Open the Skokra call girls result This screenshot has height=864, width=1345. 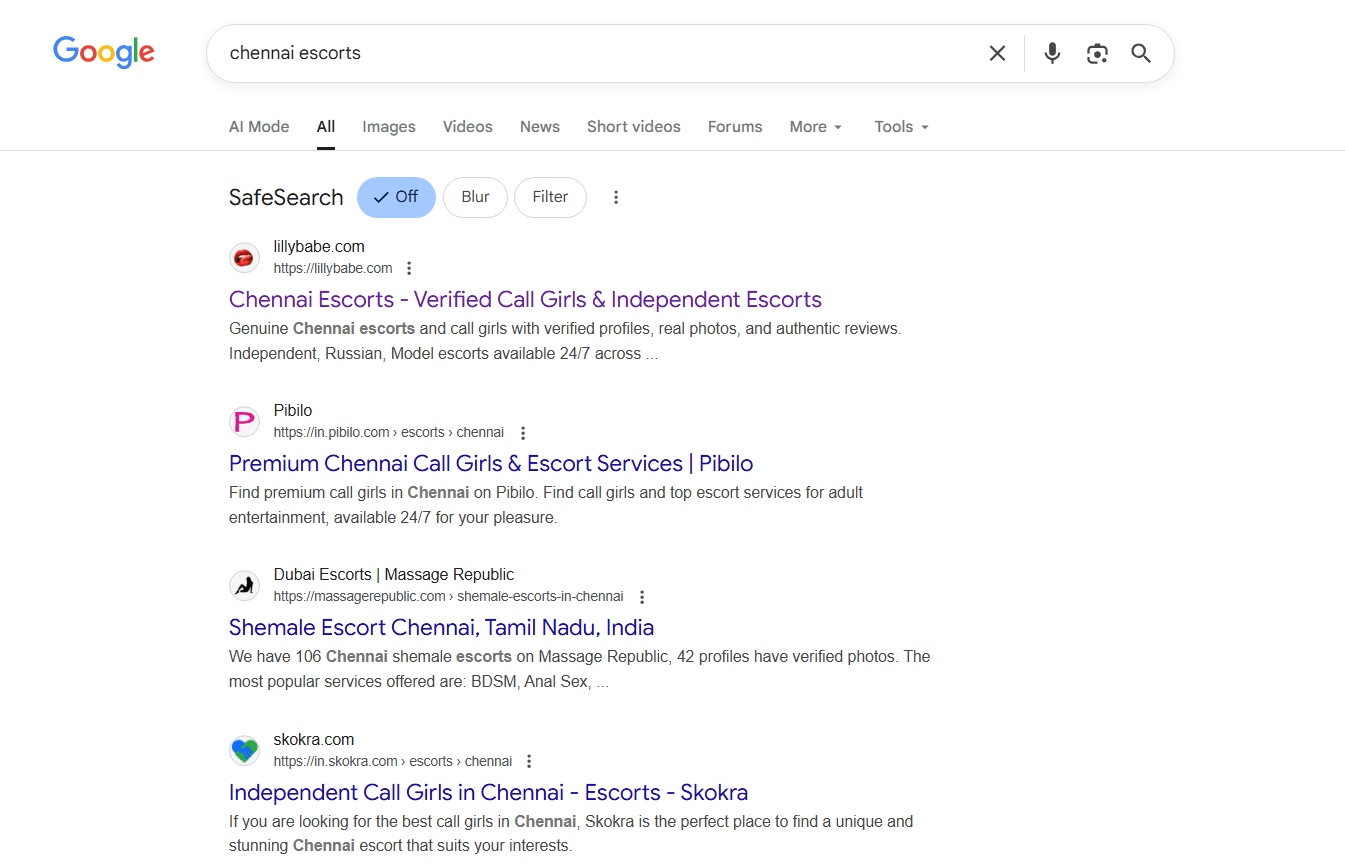[x=488, y=792]
